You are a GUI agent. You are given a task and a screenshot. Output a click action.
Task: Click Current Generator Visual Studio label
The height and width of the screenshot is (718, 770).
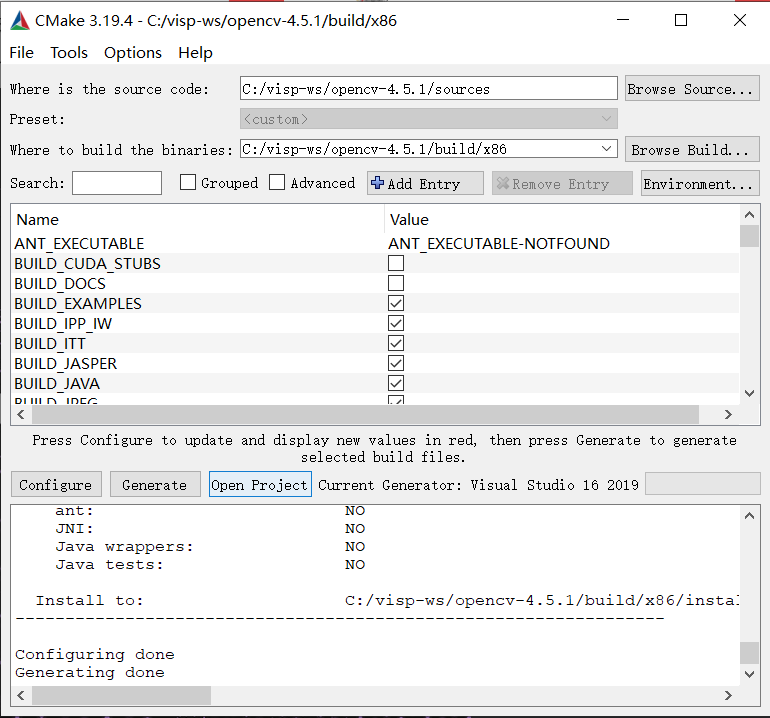pos(478,485)
